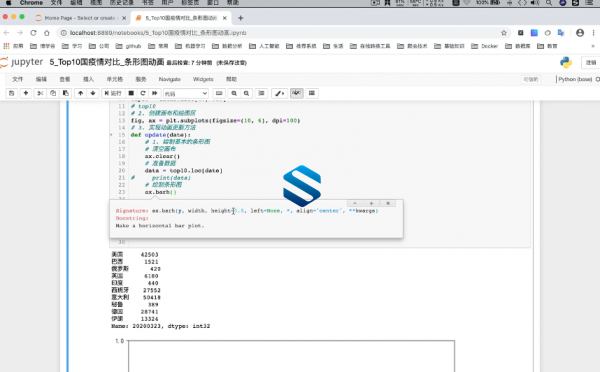Screen dimensions: 600x372
Task: Open a new browser tab
Action: click(240, 18)
